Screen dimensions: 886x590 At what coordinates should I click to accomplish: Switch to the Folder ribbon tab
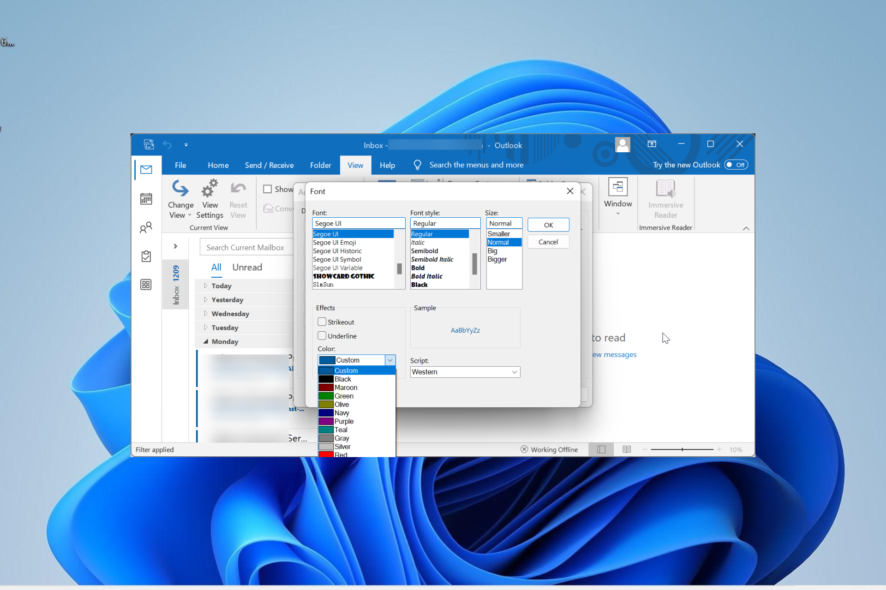tap(320, 165)
